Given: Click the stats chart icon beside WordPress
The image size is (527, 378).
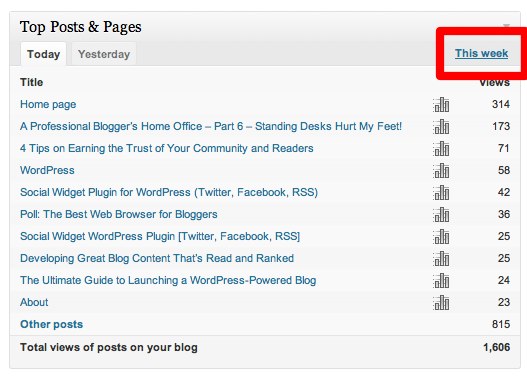Looking at the screenshot, I should (x=441, y=171).
